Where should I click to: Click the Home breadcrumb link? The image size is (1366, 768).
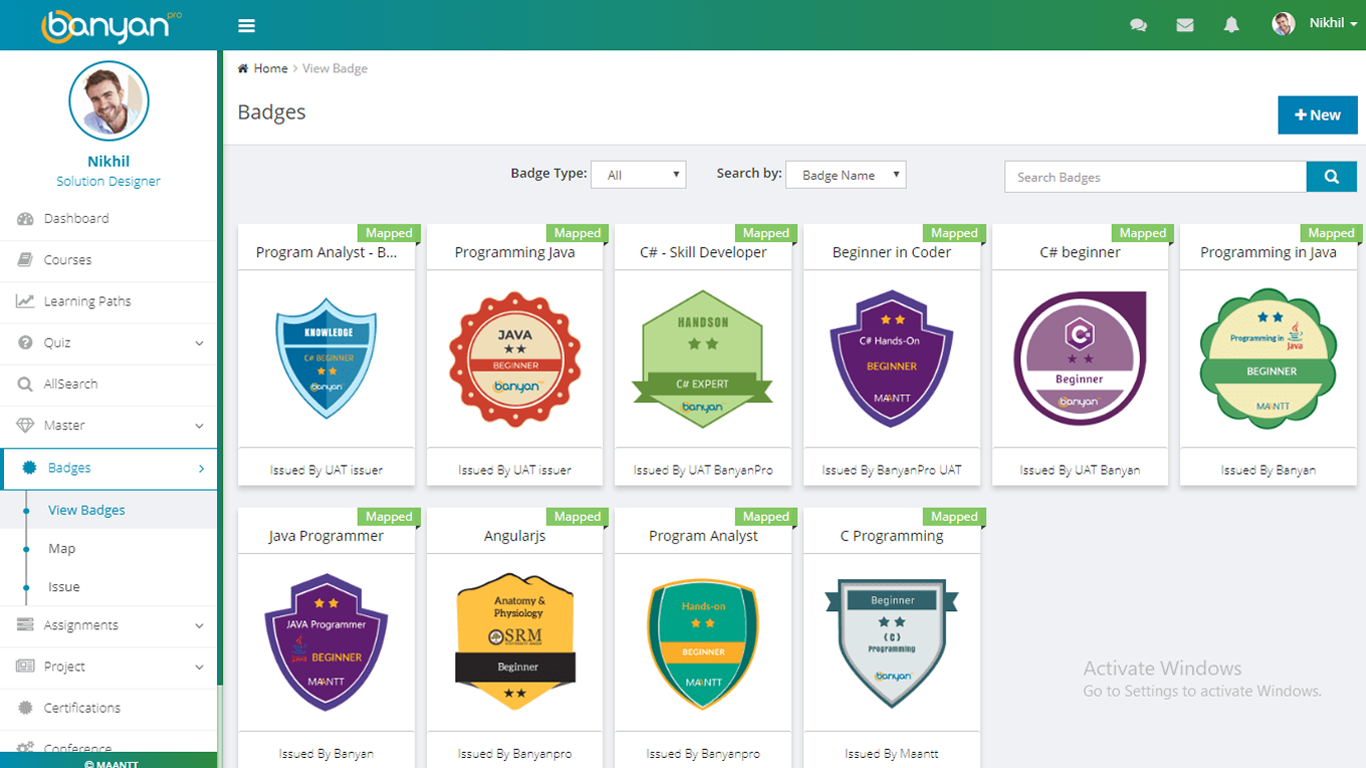coord(270,68)
